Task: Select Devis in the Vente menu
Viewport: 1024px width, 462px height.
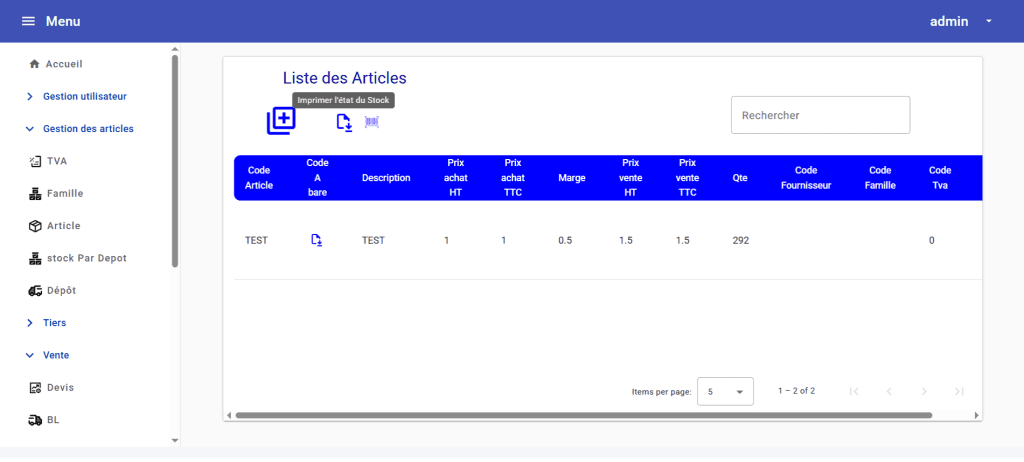Action: pos(60,387)
